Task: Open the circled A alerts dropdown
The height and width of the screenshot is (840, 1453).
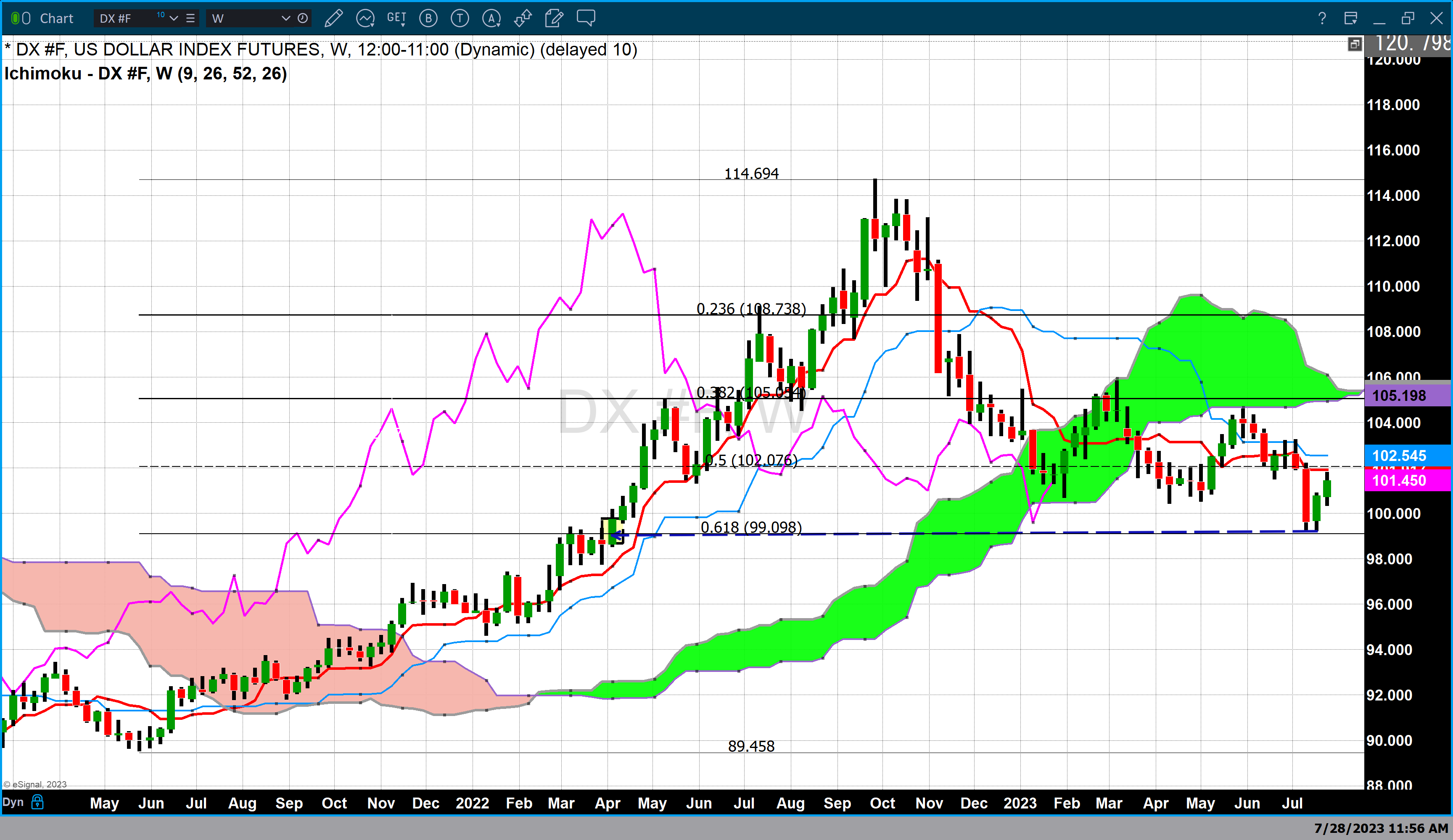Action: (x=491, y=18)
